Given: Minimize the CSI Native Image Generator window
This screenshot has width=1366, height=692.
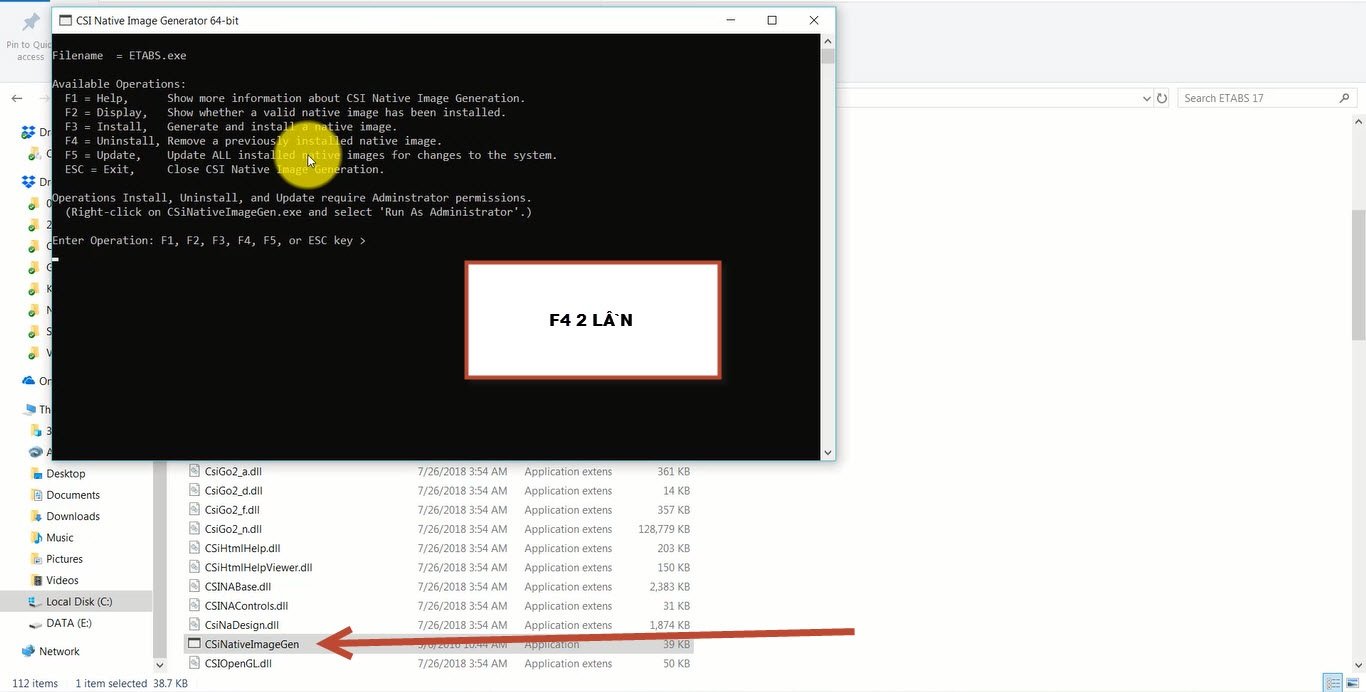Looking at the screenshot, I should click(x=730, y=20).
